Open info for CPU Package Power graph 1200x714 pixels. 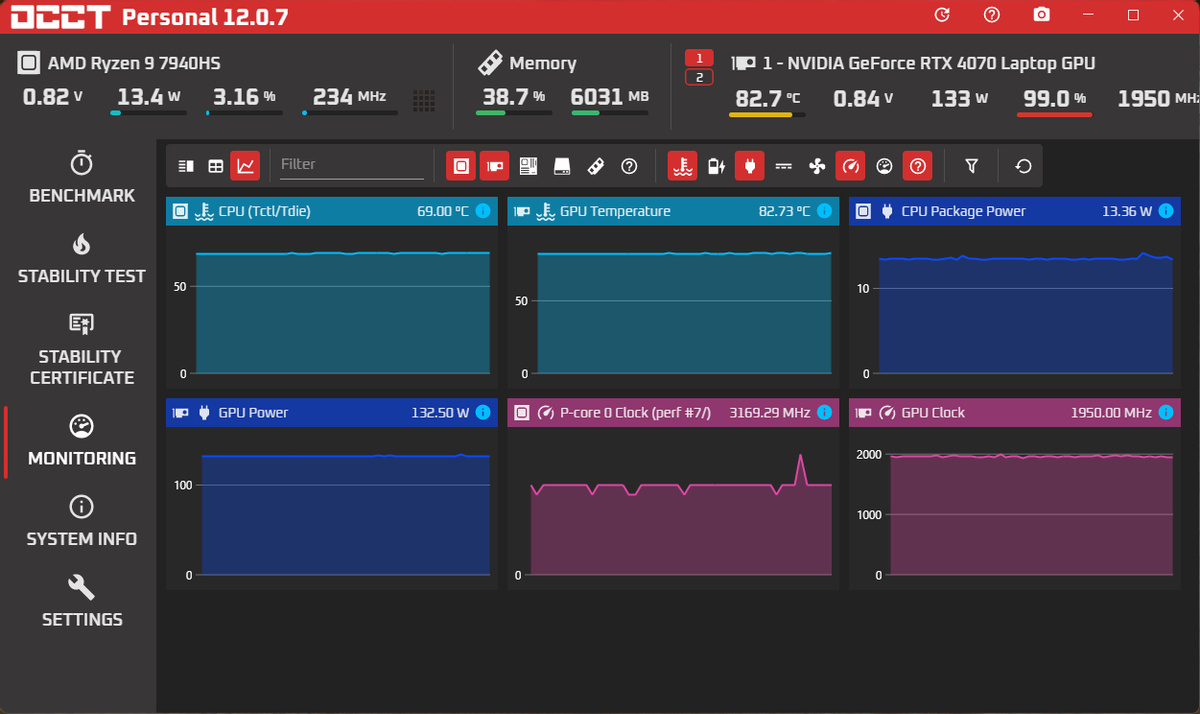[x=1166, y=211]
